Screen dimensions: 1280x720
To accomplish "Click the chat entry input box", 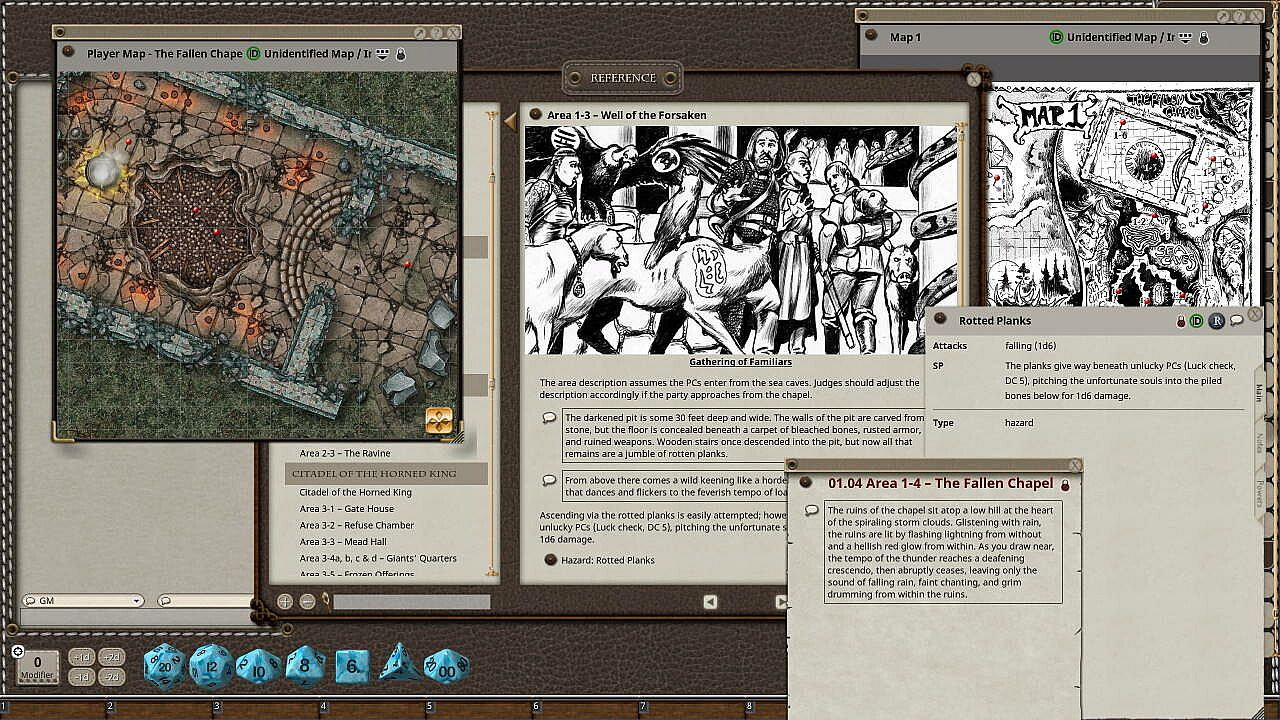I will (137, 617).
